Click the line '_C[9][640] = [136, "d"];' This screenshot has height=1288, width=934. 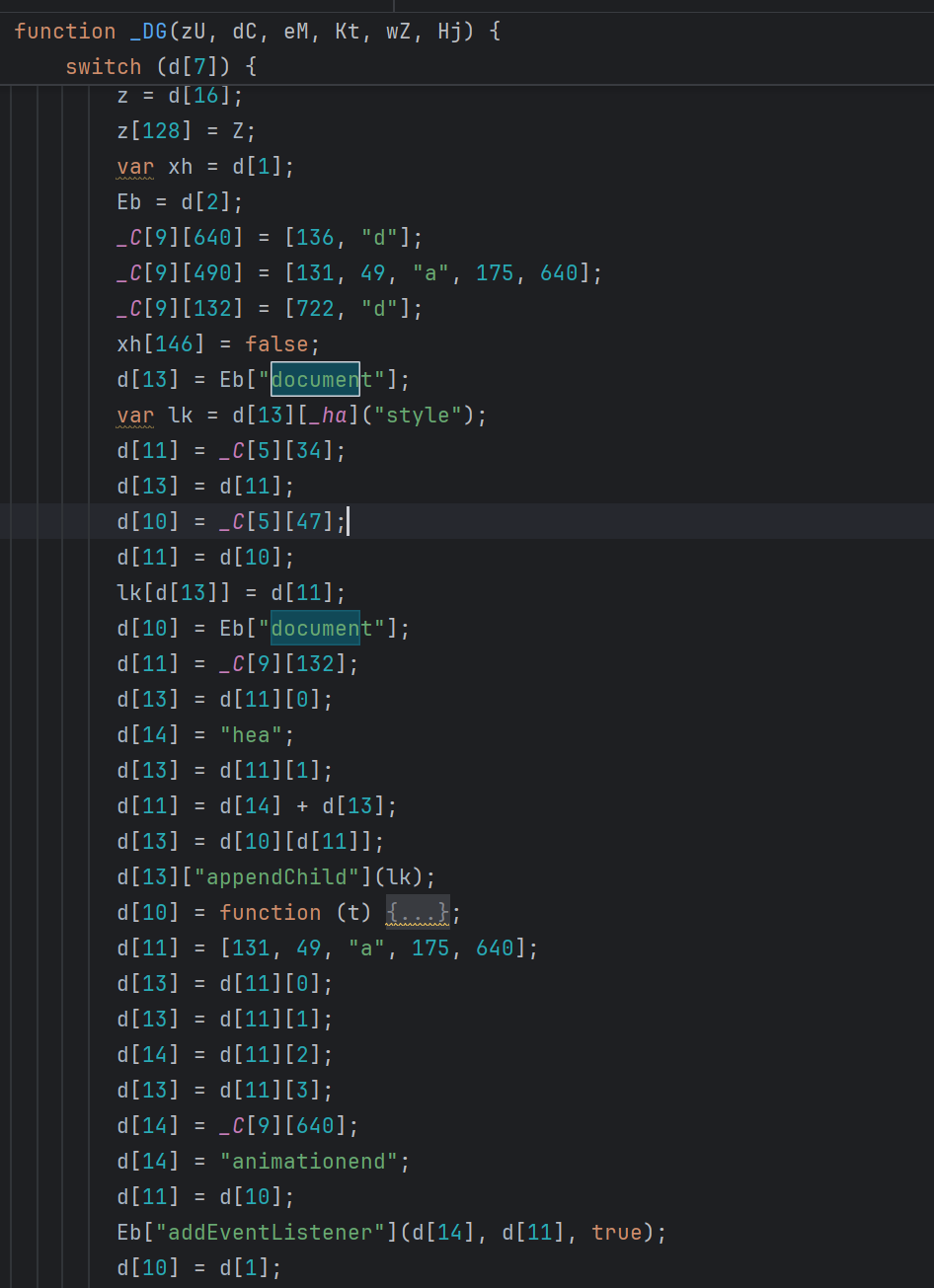(270, 238)
